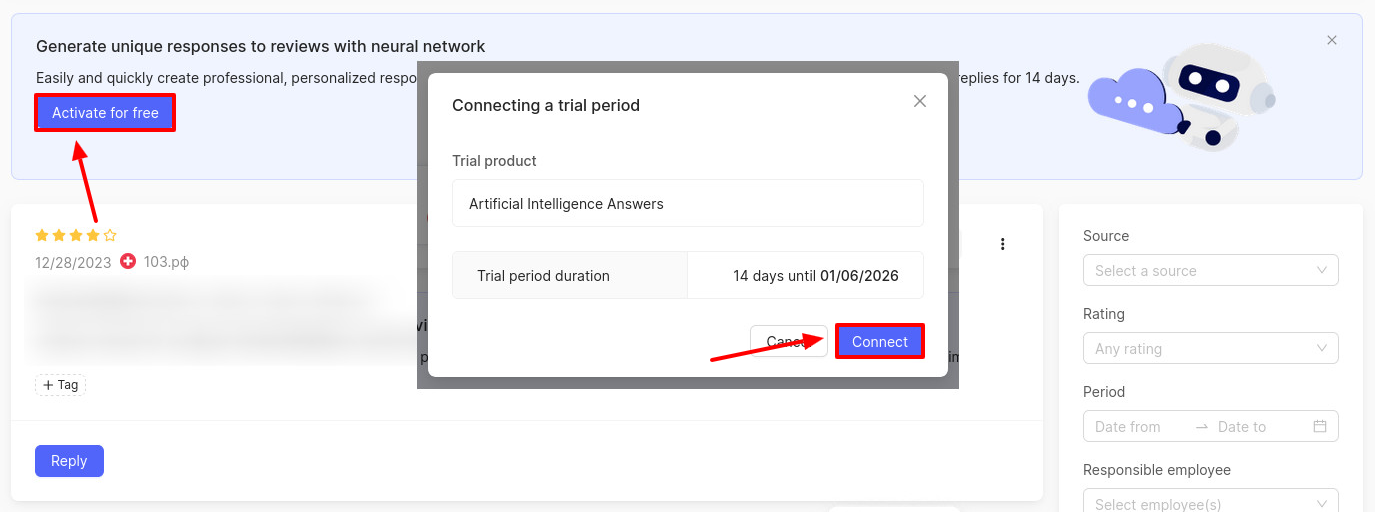Click the robot illustration in banner
The width and height of the screenshot is (1375, 512).
tap(1212, 95)
